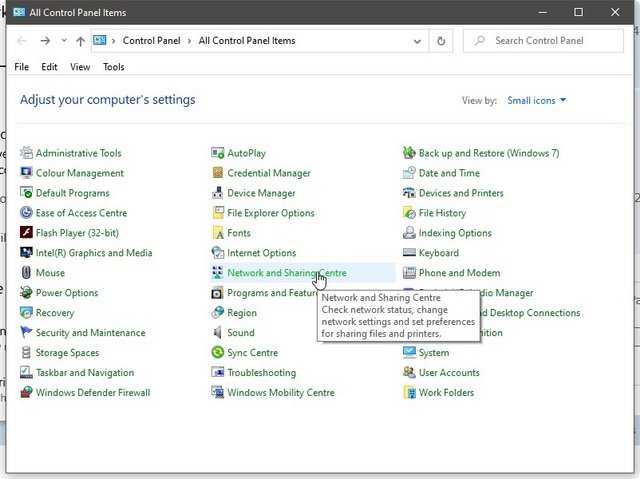Viewport: 640px width, 479px height.
Task: Click the Taskbar and Navigation icon
Action: (26, 373)
